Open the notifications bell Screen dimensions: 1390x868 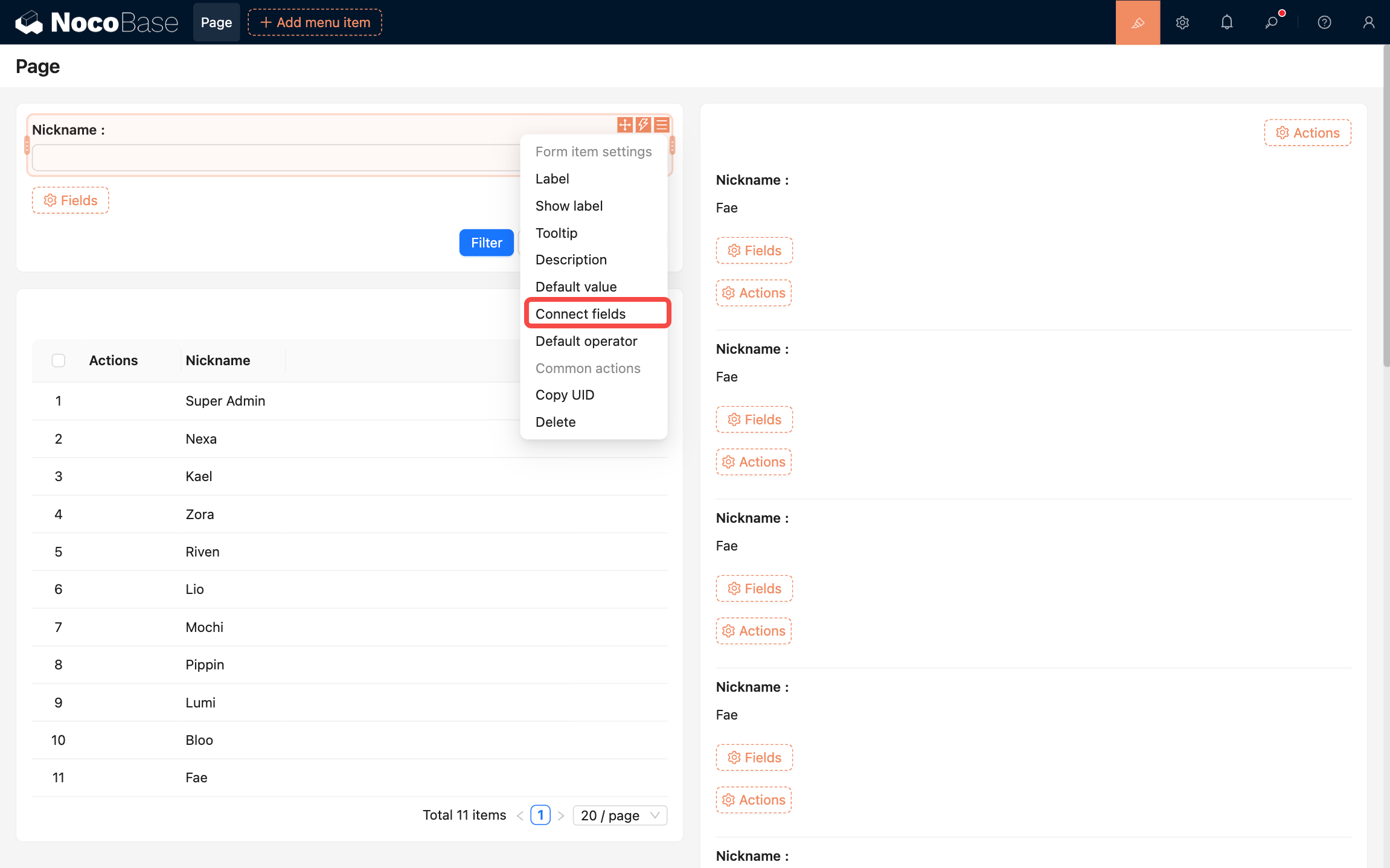click(1226, 22)
